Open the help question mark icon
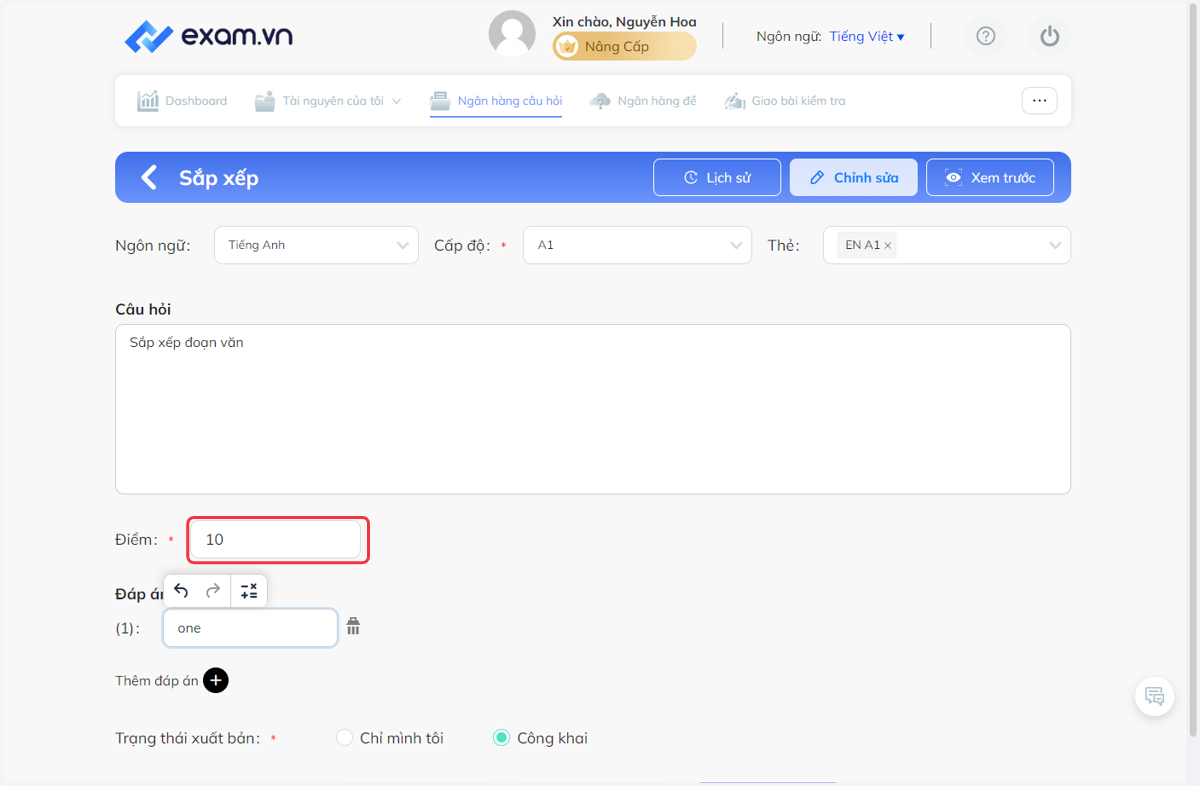Viewport: 1200px width, 786px height. (986, 37)
